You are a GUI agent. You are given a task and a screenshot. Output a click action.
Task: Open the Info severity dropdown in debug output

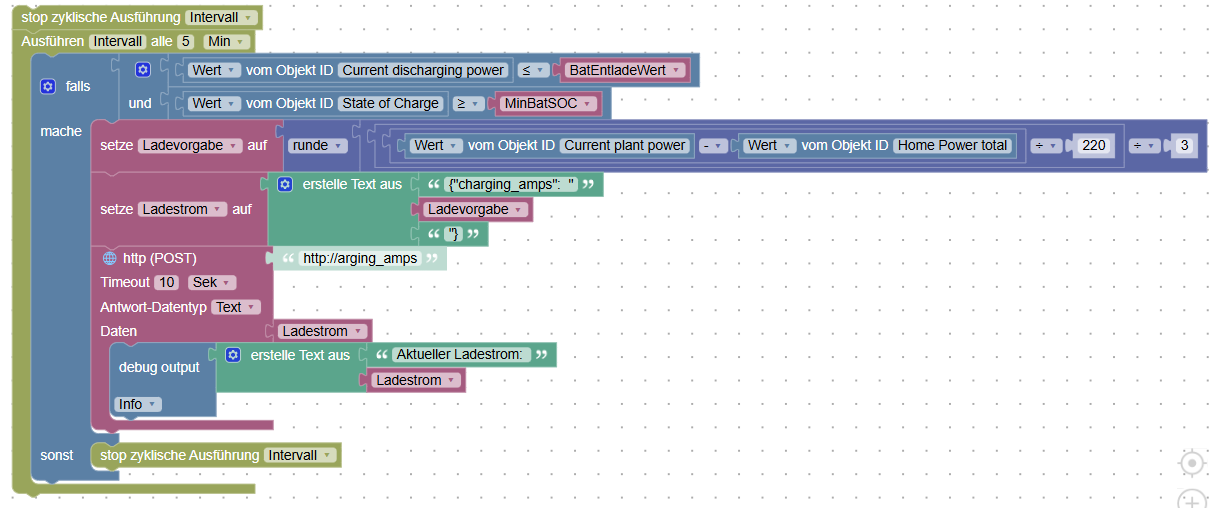[x=137, y=404]
